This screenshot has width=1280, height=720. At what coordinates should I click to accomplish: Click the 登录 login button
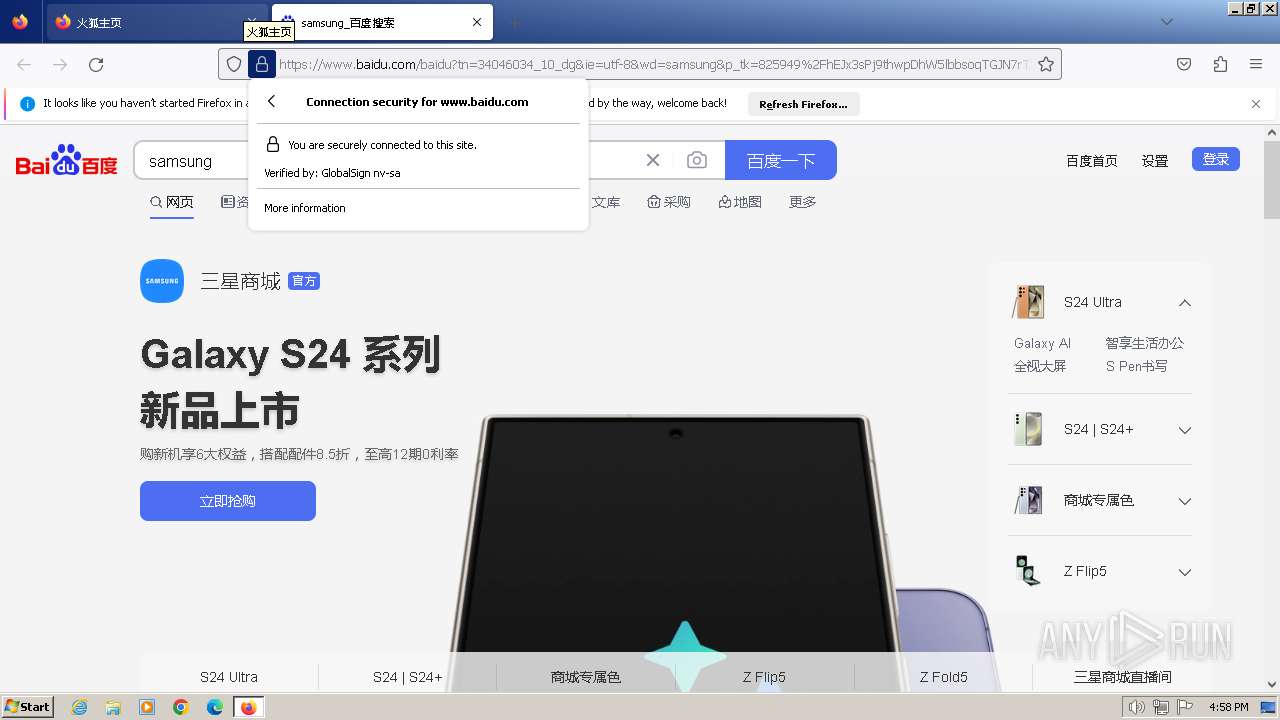pyautogui.click(x=1216, y=159)
